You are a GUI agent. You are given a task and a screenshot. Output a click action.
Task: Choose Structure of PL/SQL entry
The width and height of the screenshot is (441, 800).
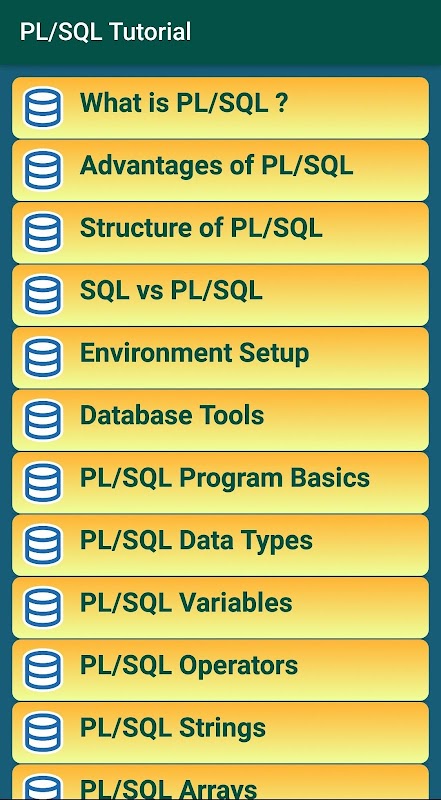[x=220, y=233]
